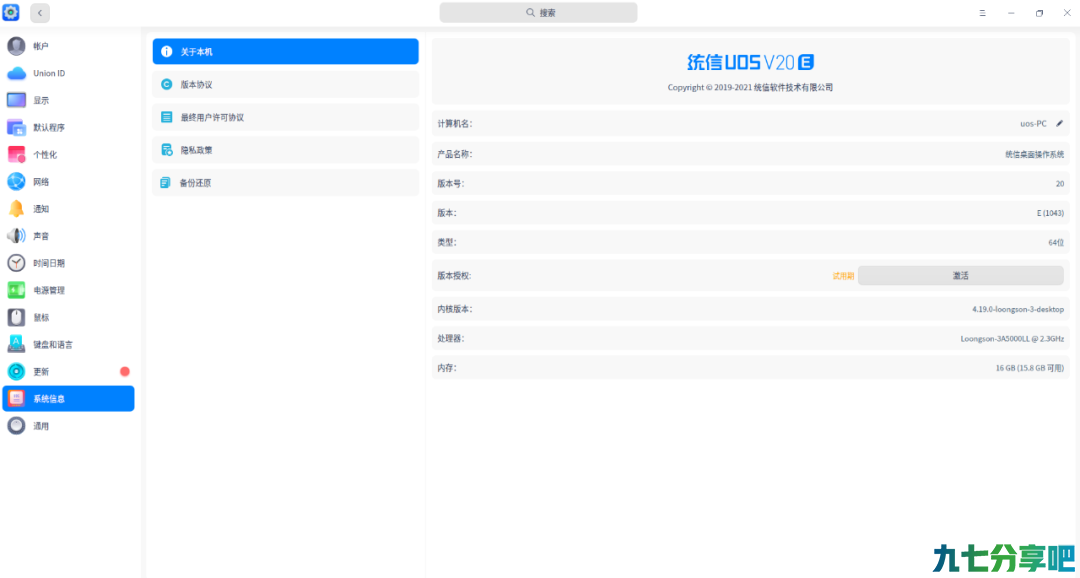Viewport: 1080px width, 578px height.
Task: Click the 计算机名 label
Action: coord(455,123)
